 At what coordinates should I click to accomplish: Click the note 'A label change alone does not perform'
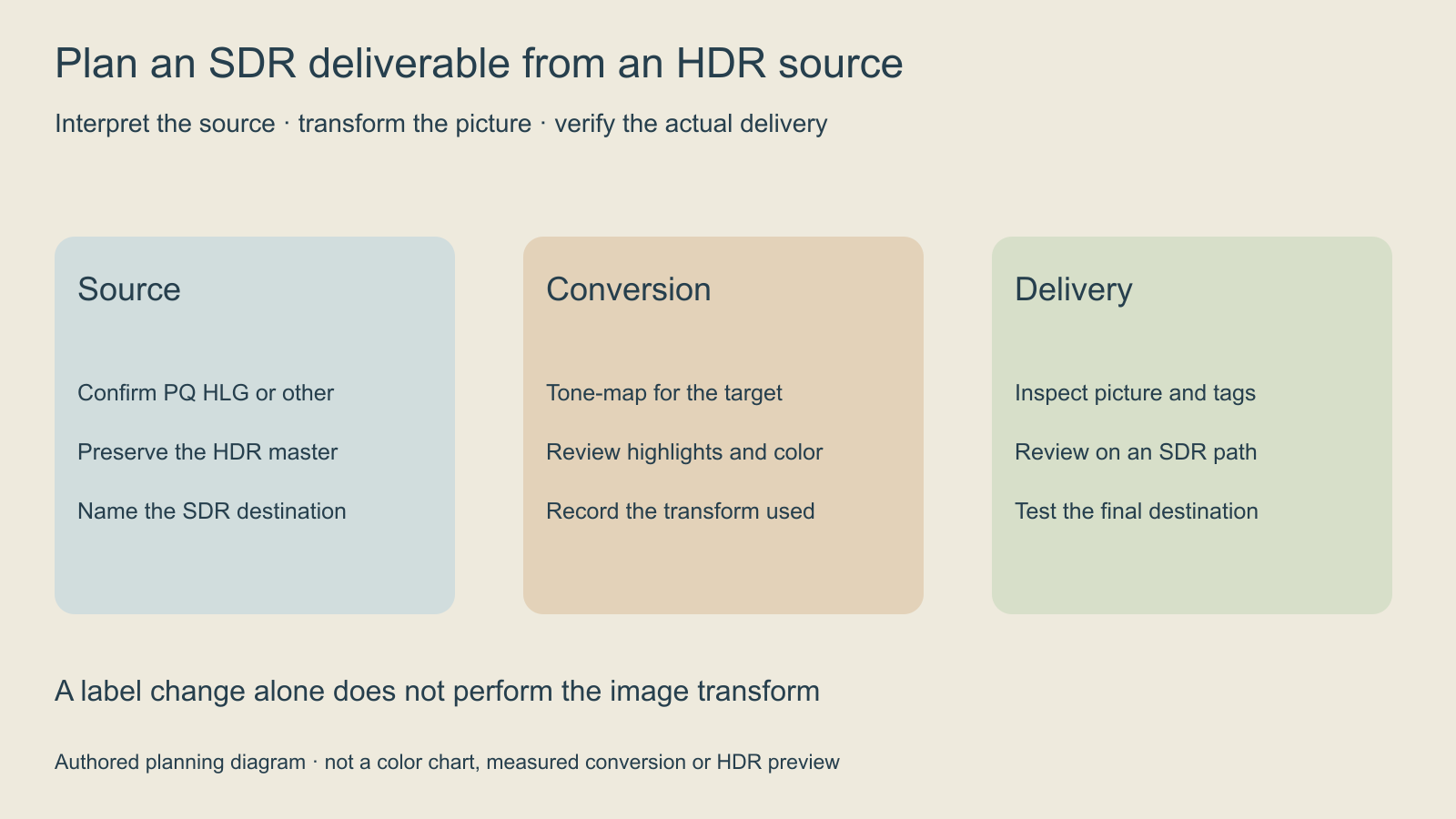(437, 692)
